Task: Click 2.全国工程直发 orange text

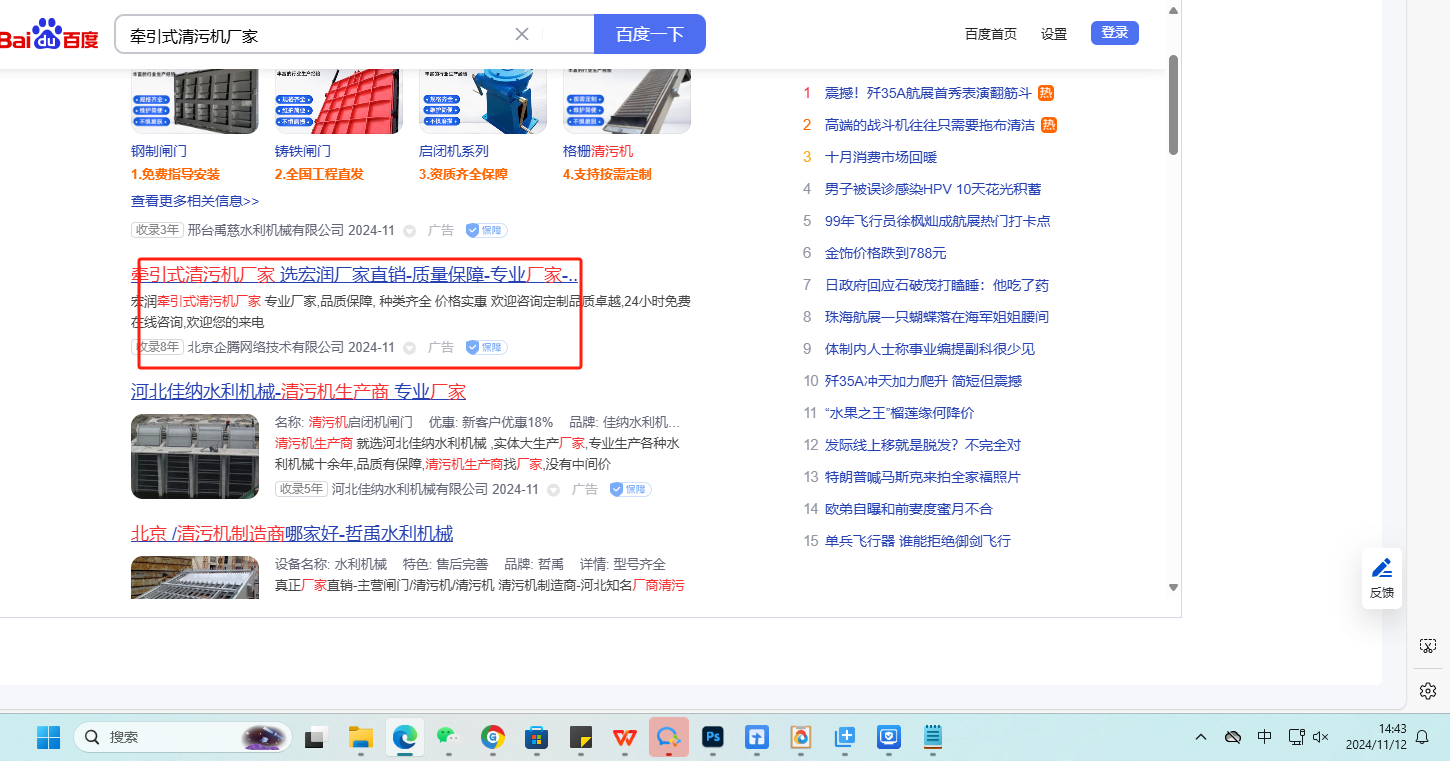Action: (x=319, y=175)
